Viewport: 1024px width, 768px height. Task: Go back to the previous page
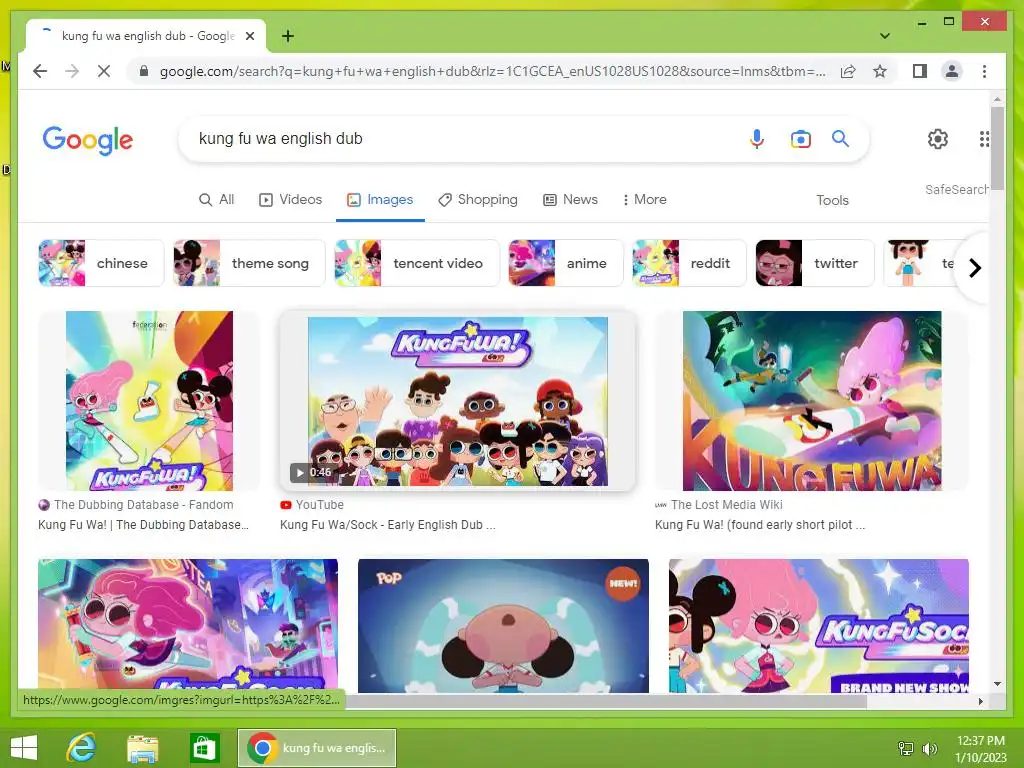click(40, 71)
